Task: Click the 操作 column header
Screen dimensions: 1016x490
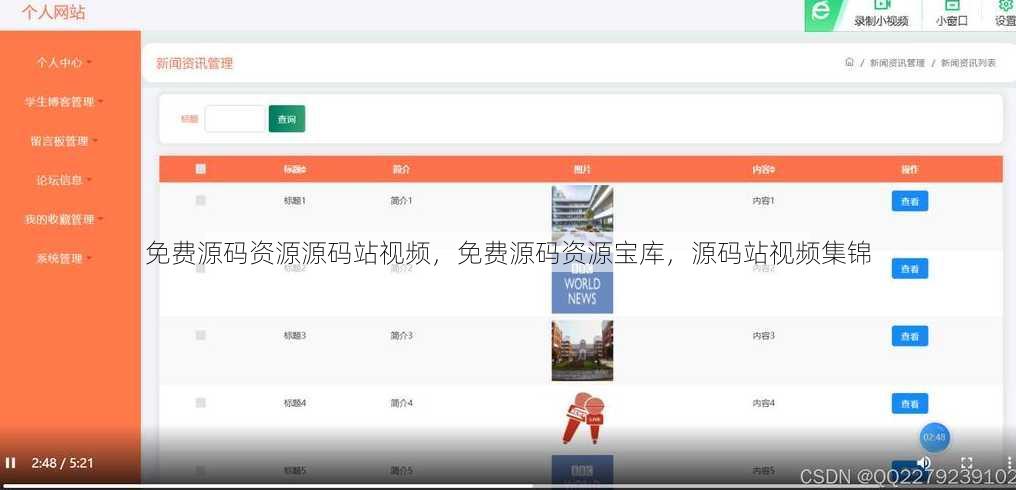Action: (x=910, y=169)
